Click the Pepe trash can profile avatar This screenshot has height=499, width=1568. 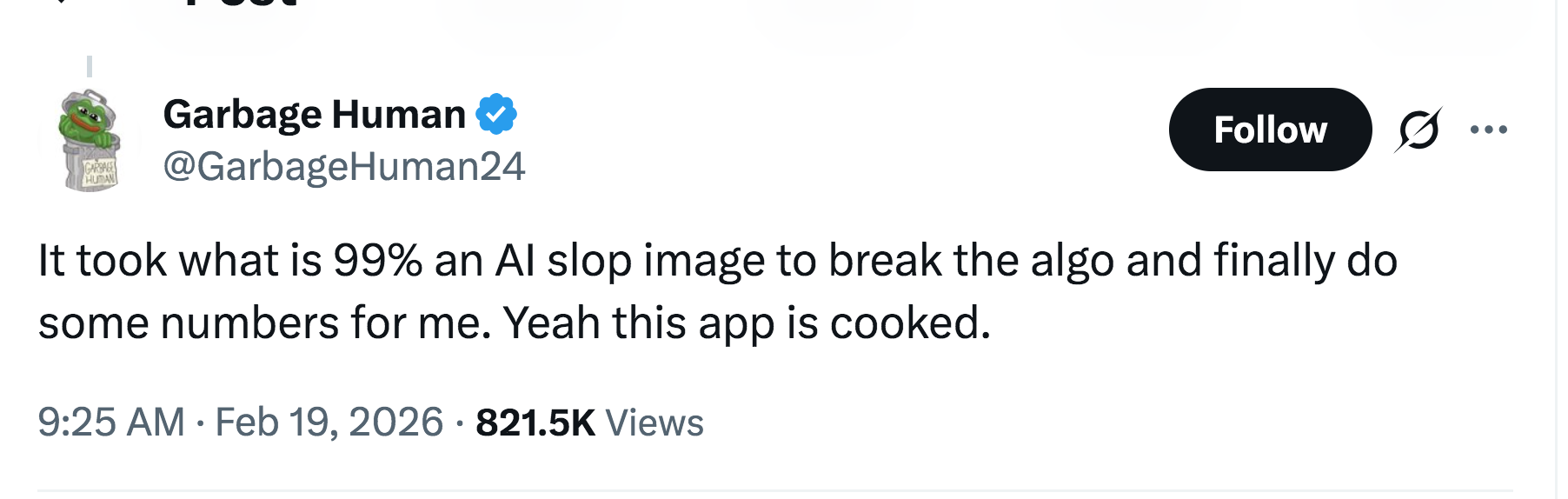90,140
